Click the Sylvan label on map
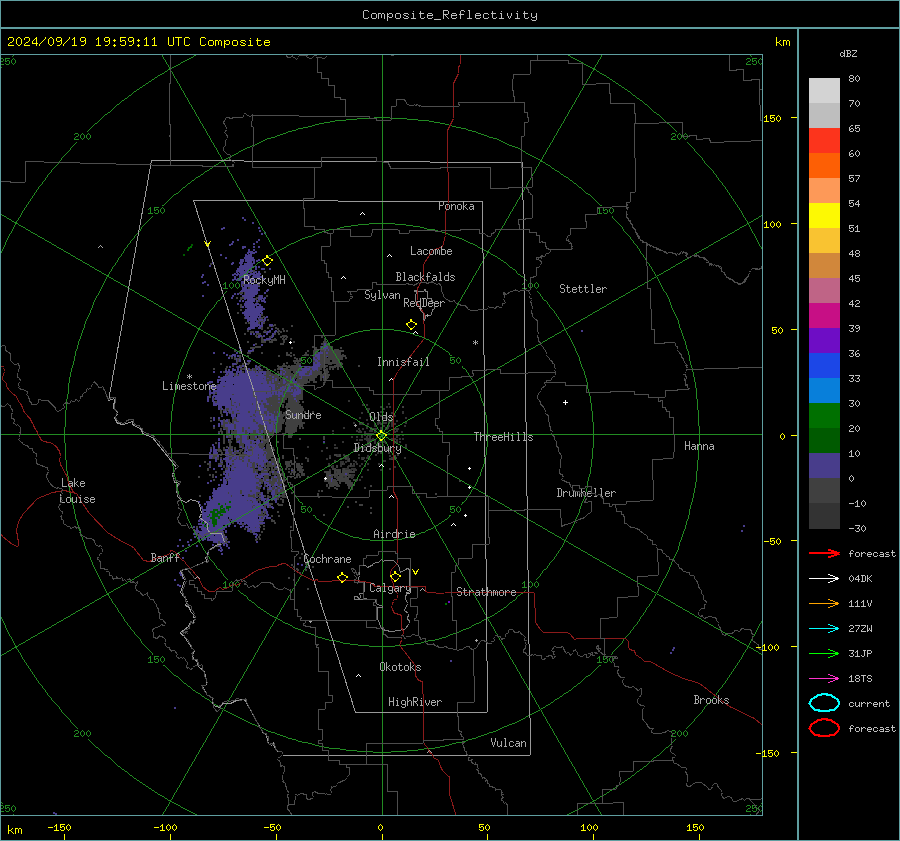 pos(382,295)
